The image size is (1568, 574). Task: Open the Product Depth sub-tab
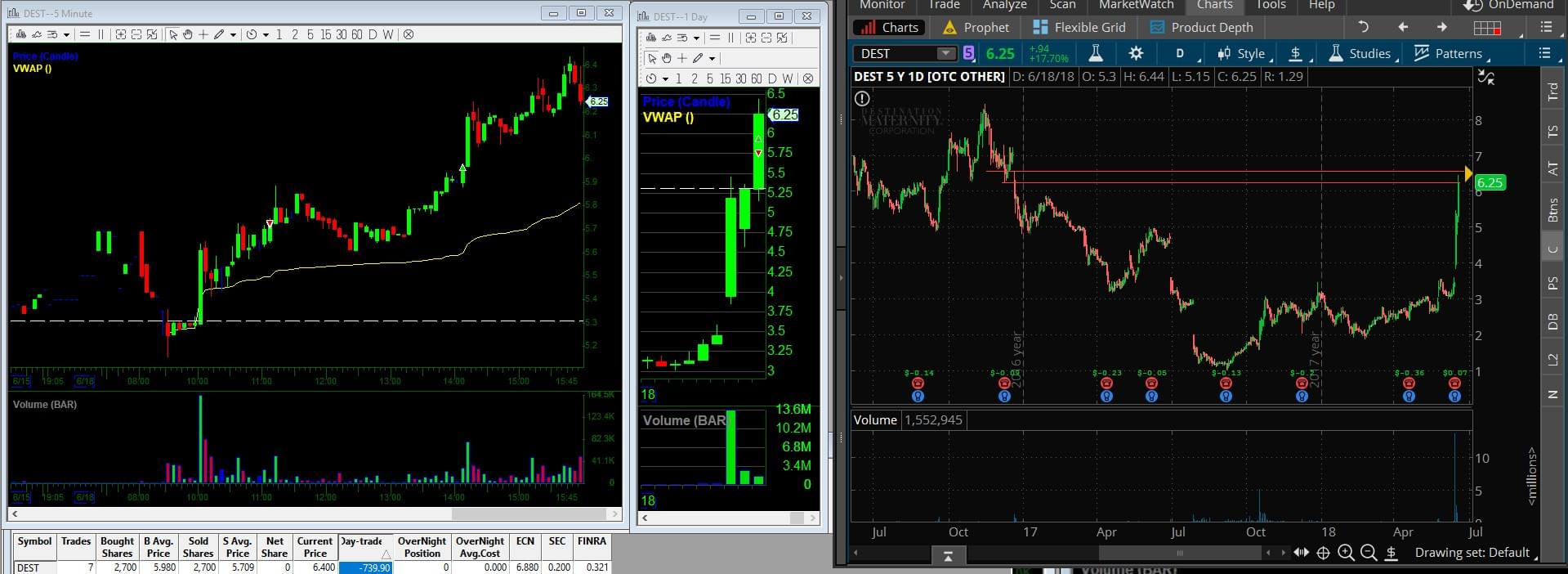1201,27
